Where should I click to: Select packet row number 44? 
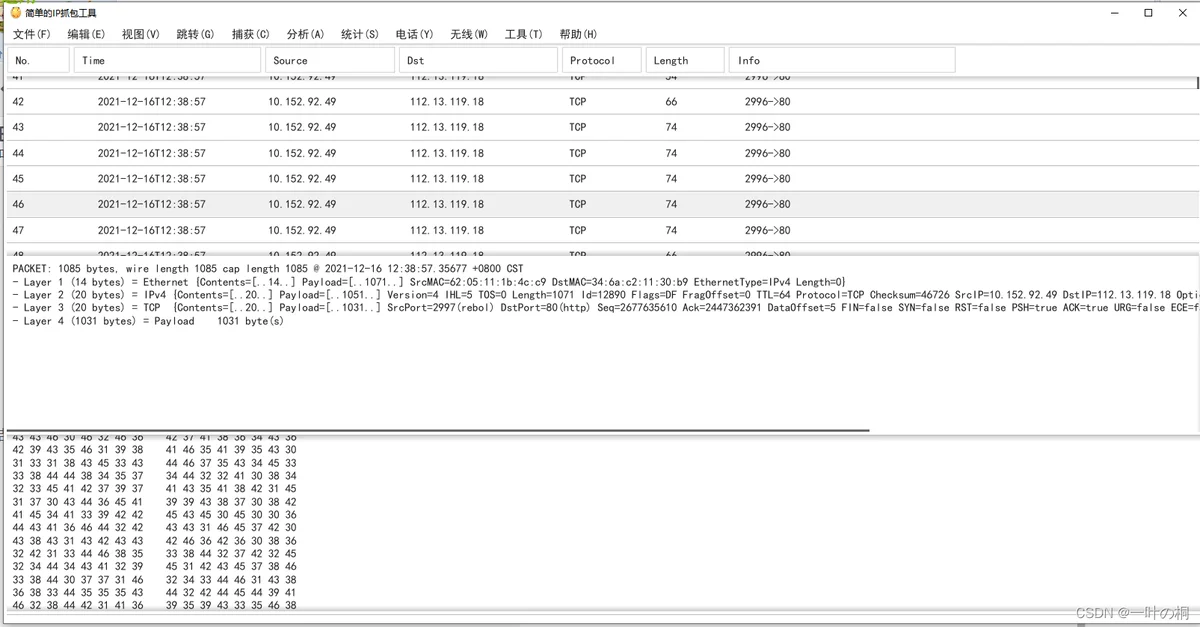click(600, 153)
